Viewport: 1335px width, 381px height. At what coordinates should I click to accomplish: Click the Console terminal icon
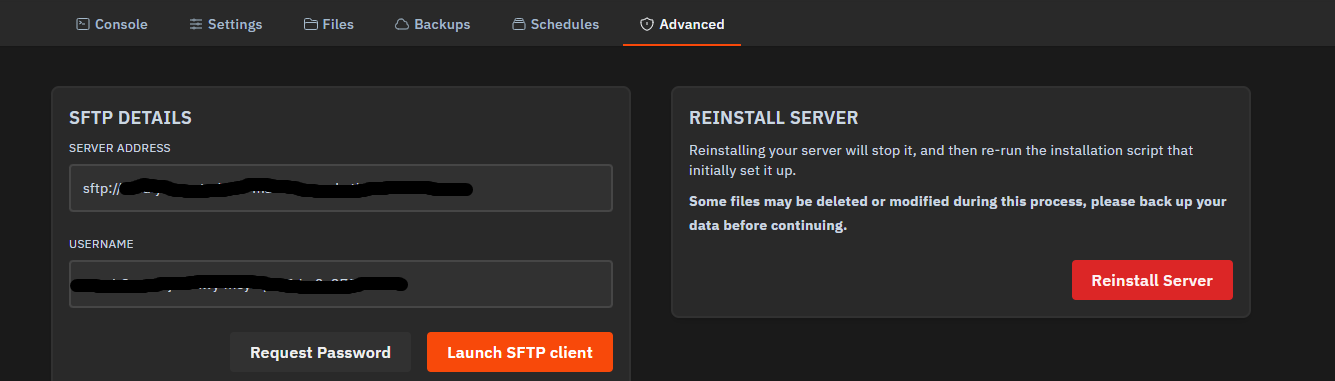(83, 24)
